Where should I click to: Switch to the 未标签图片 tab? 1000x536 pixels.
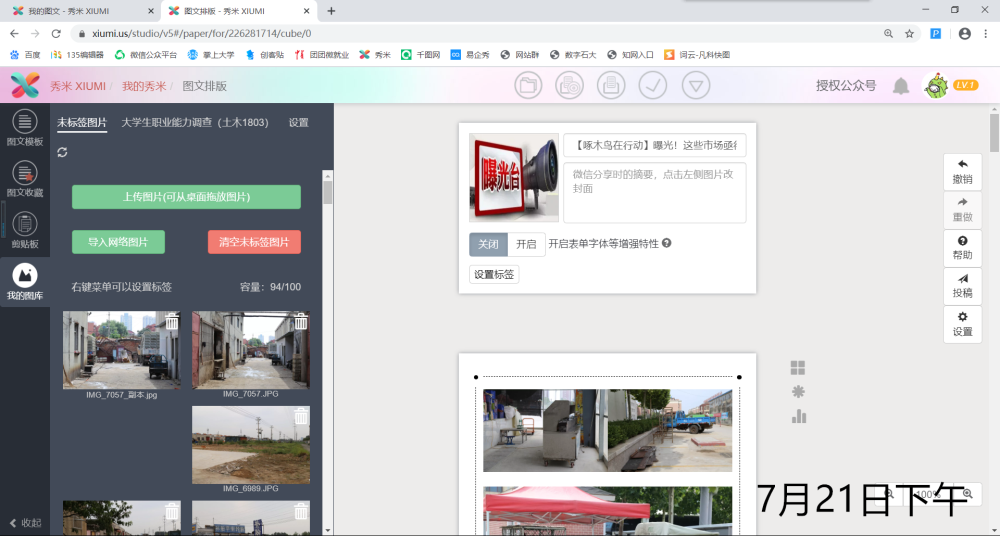(82, 123)
